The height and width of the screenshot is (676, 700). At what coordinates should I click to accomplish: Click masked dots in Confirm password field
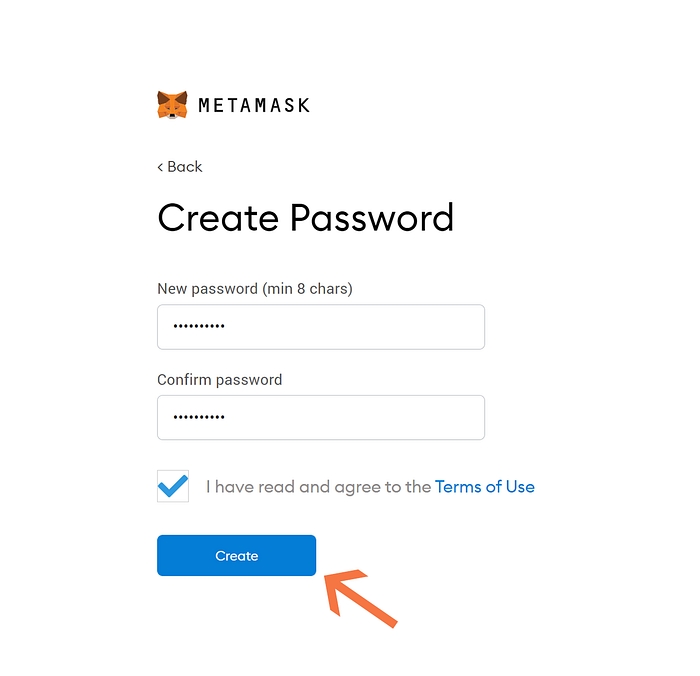click(199, 418)
